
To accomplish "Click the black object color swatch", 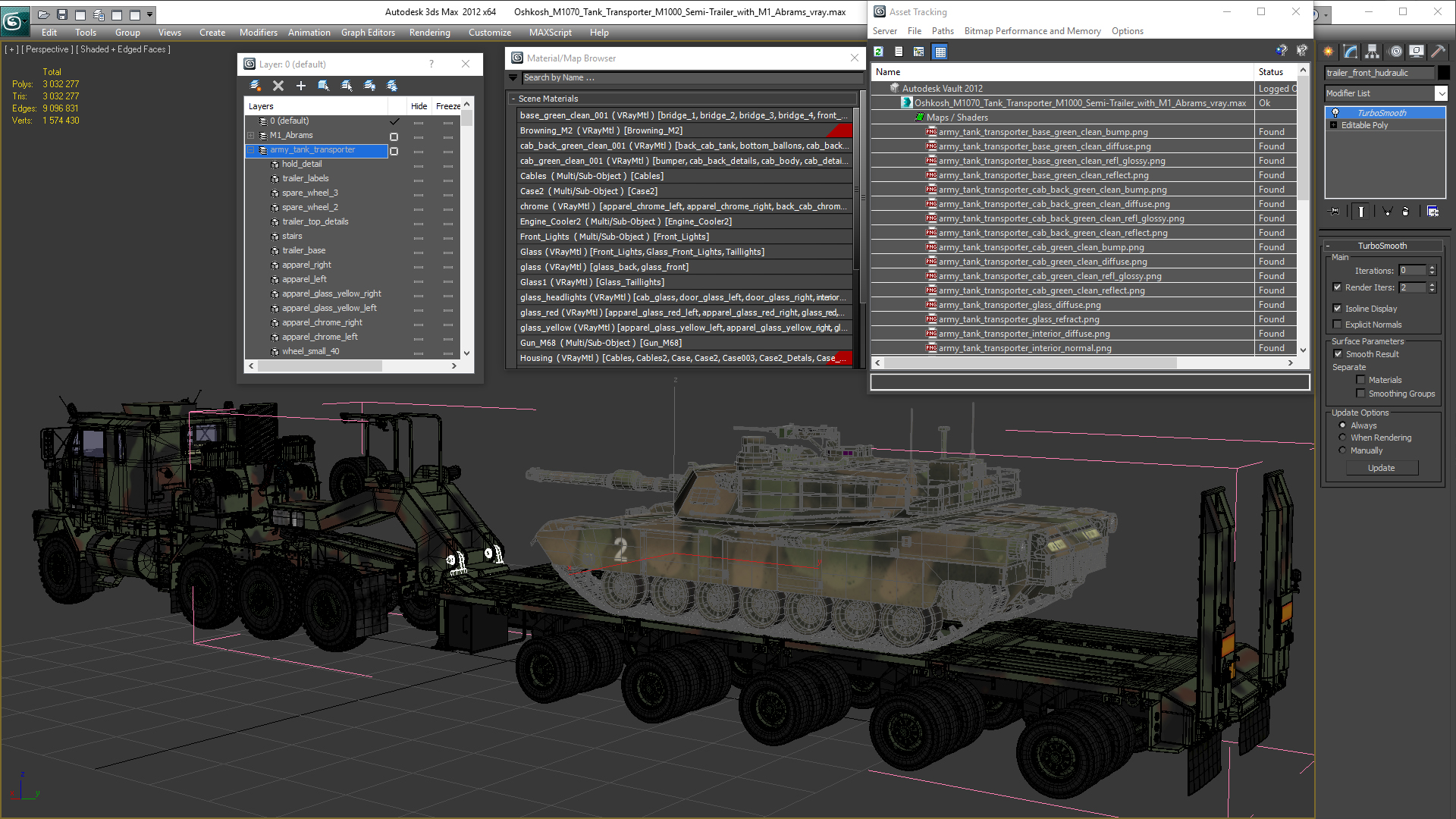I will pyautogui.click(x=1444, y=73).
